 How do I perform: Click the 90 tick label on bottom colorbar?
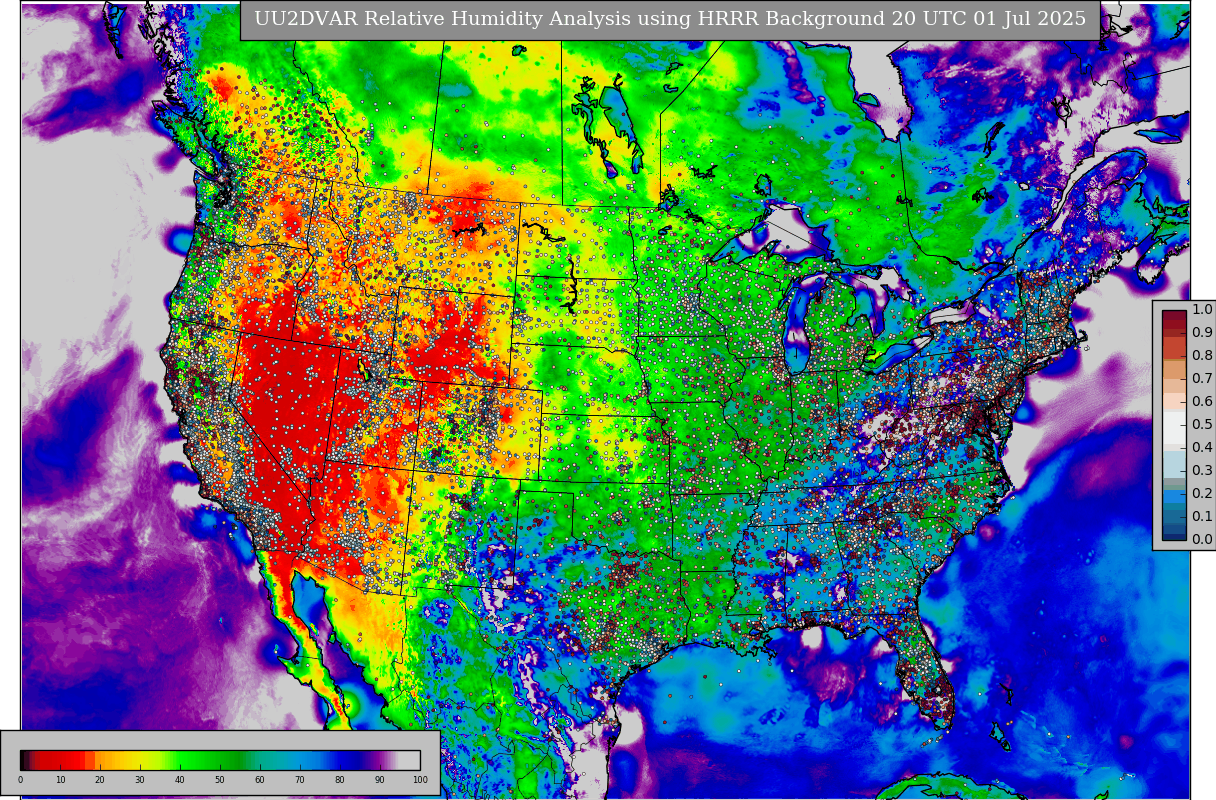pos(380,780)
